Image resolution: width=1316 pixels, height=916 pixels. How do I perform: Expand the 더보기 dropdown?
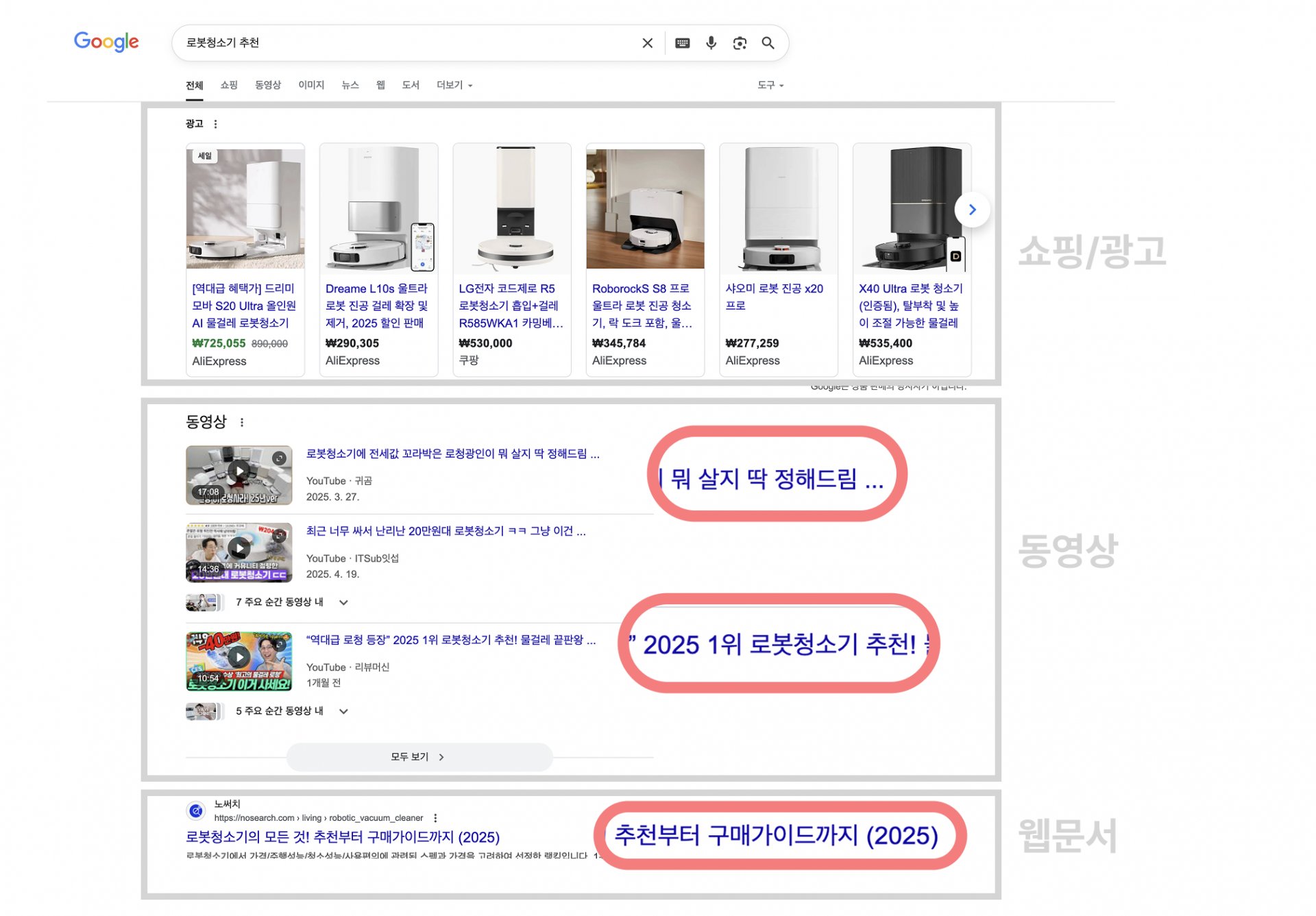[454, 85]
